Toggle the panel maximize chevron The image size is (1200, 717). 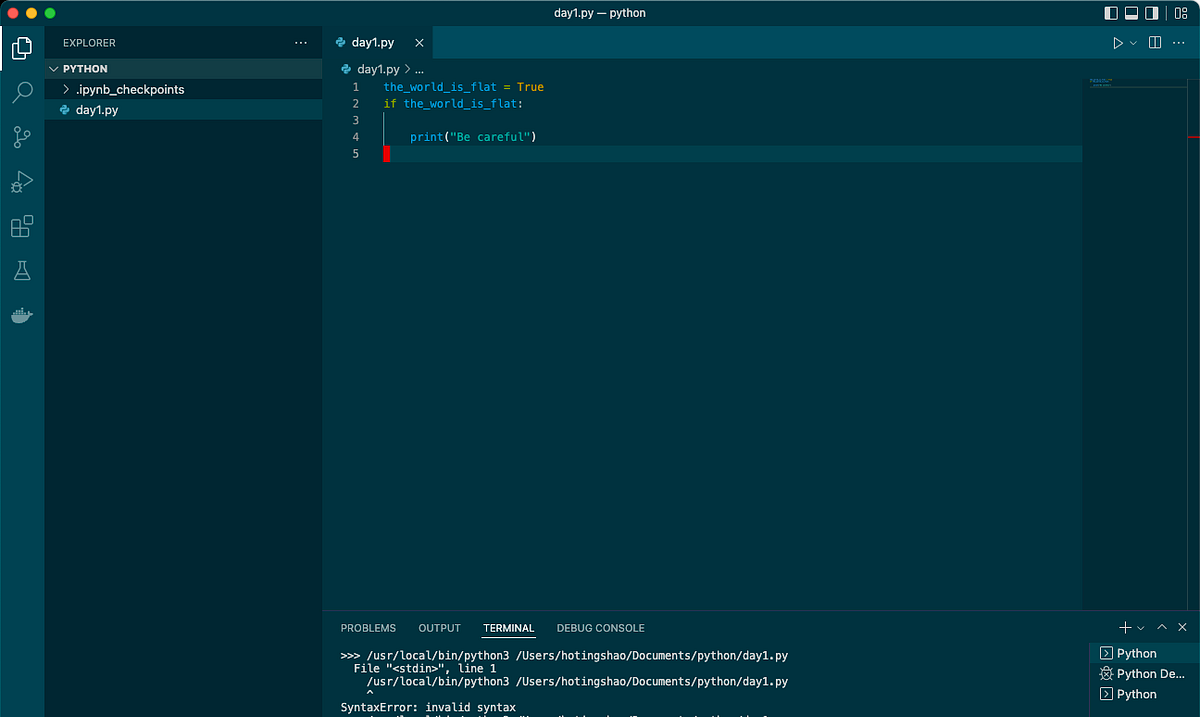pos(1162,627)
